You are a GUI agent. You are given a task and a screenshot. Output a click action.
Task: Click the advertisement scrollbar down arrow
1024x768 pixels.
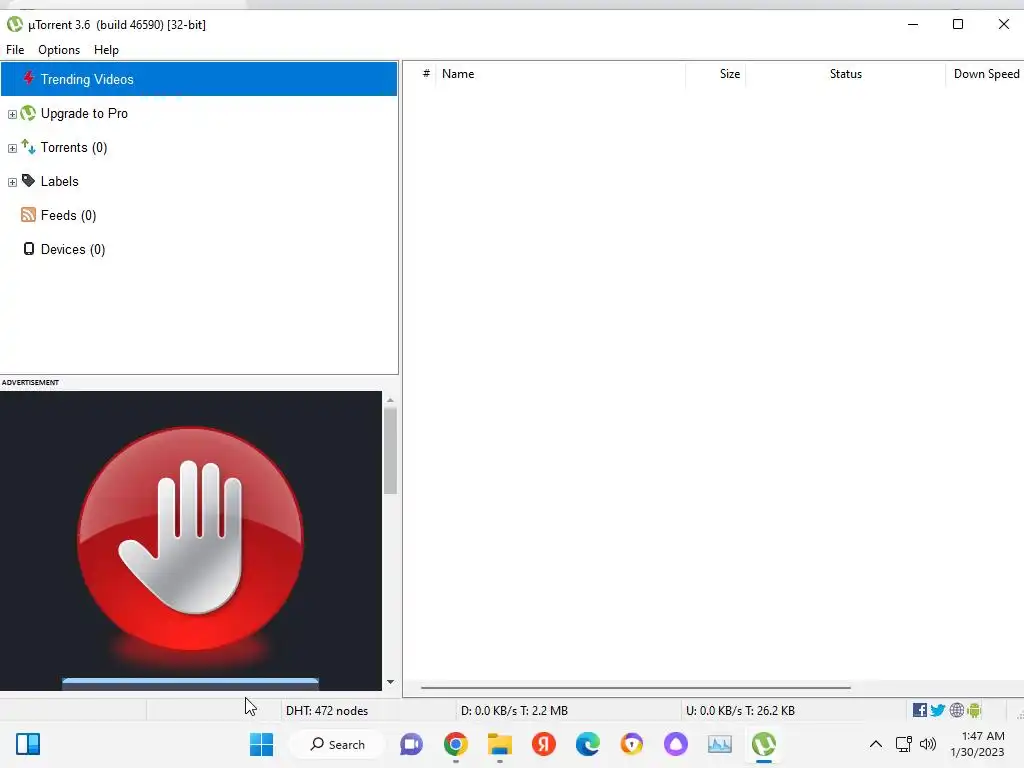click(x=390, y=682)
